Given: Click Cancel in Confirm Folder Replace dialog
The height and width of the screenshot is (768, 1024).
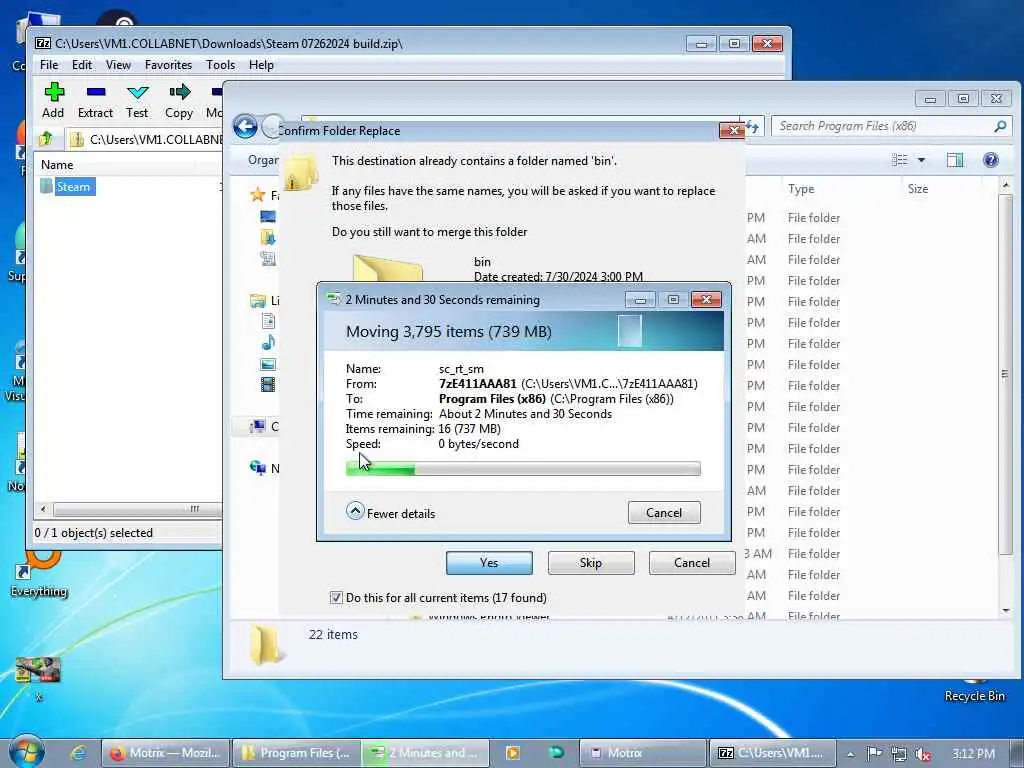Looking at the screenshot, I should pos(692,563).
